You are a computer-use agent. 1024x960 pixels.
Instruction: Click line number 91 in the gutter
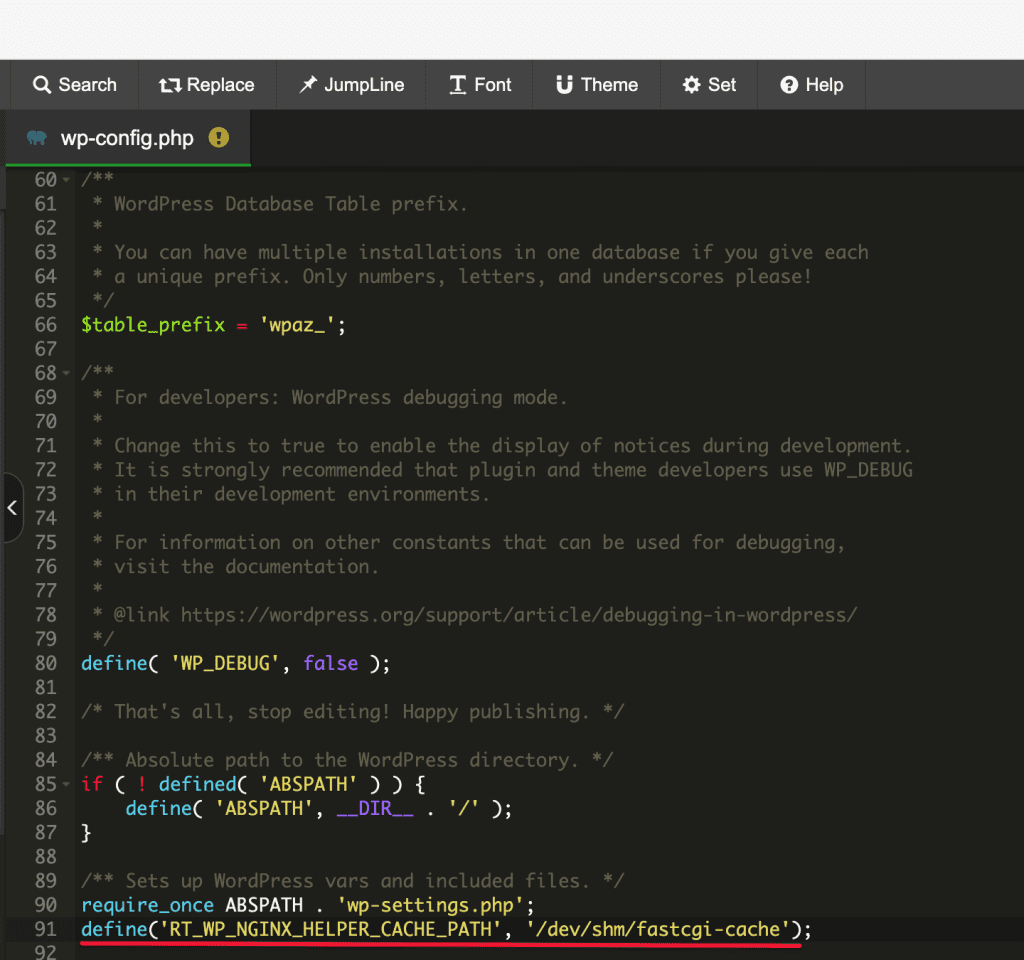click(x=46, y=929)
